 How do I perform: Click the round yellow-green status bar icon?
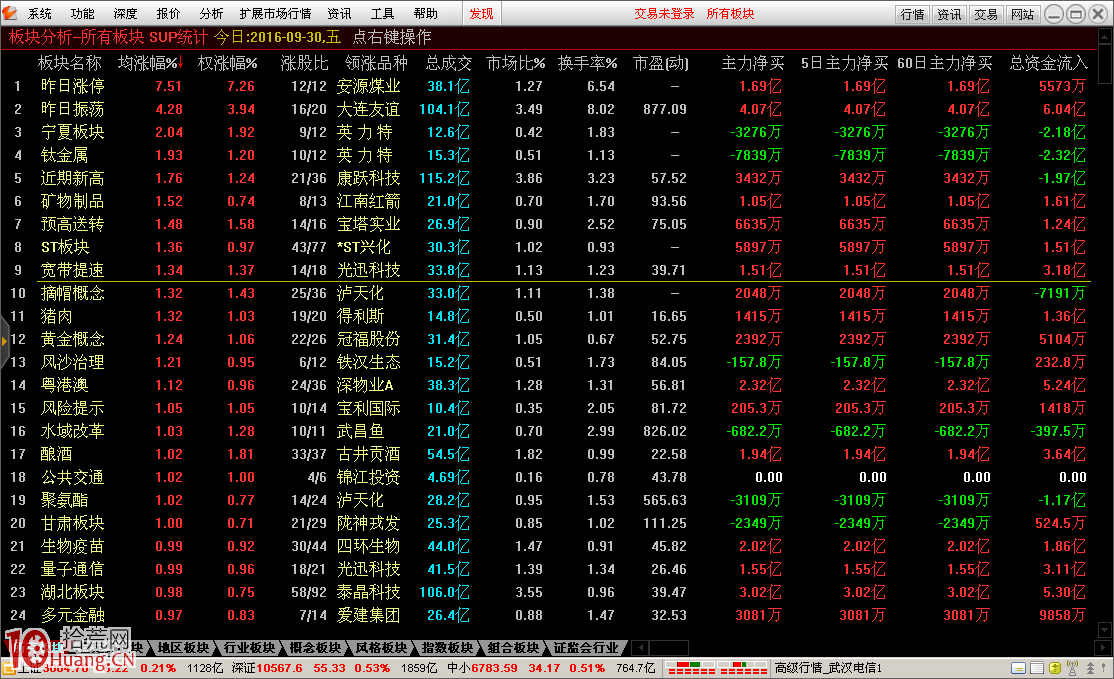(1054, 668)
